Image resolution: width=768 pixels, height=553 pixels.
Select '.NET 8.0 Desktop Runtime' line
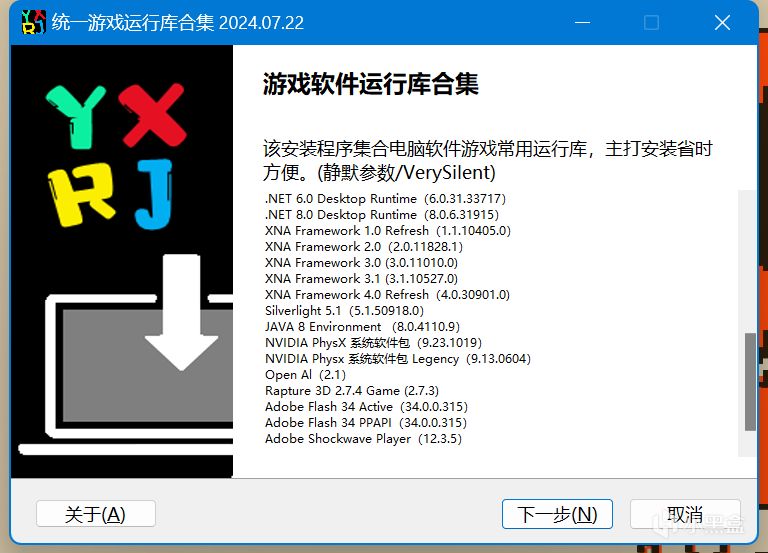[x=382, y=215]
